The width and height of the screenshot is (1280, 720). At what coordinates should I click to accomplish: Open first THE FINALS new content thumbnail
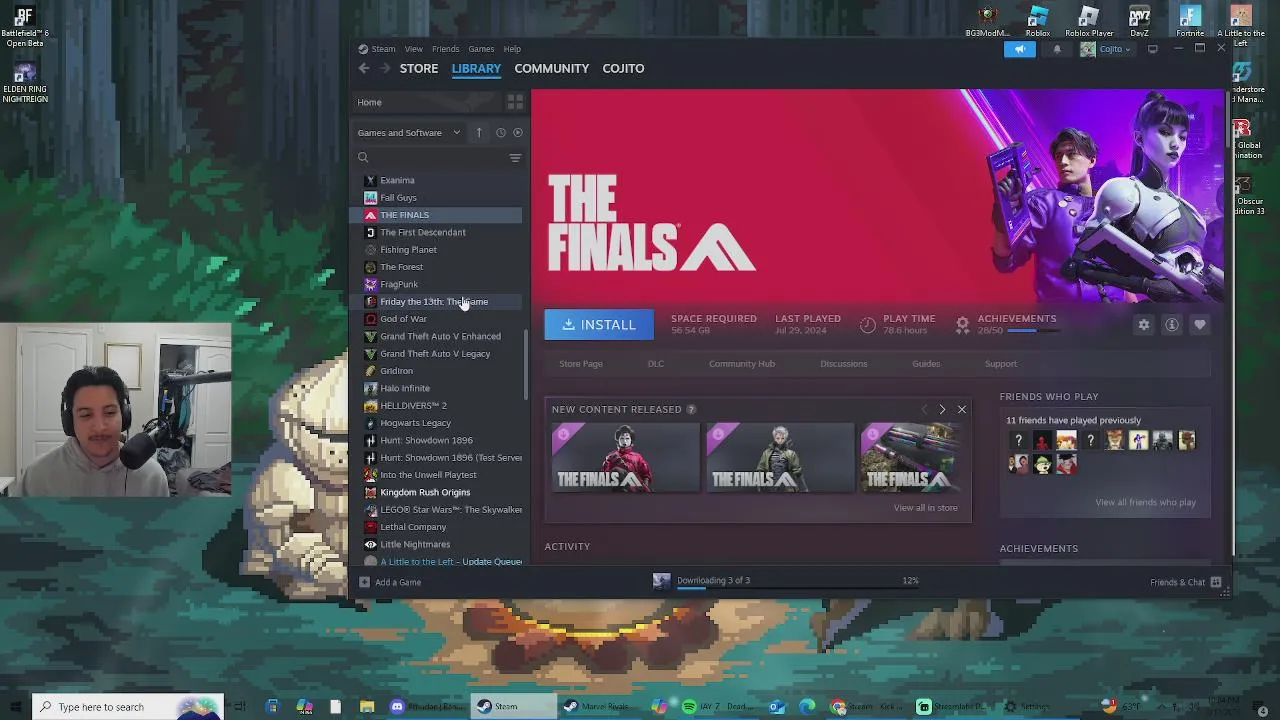tap(626, 458)
